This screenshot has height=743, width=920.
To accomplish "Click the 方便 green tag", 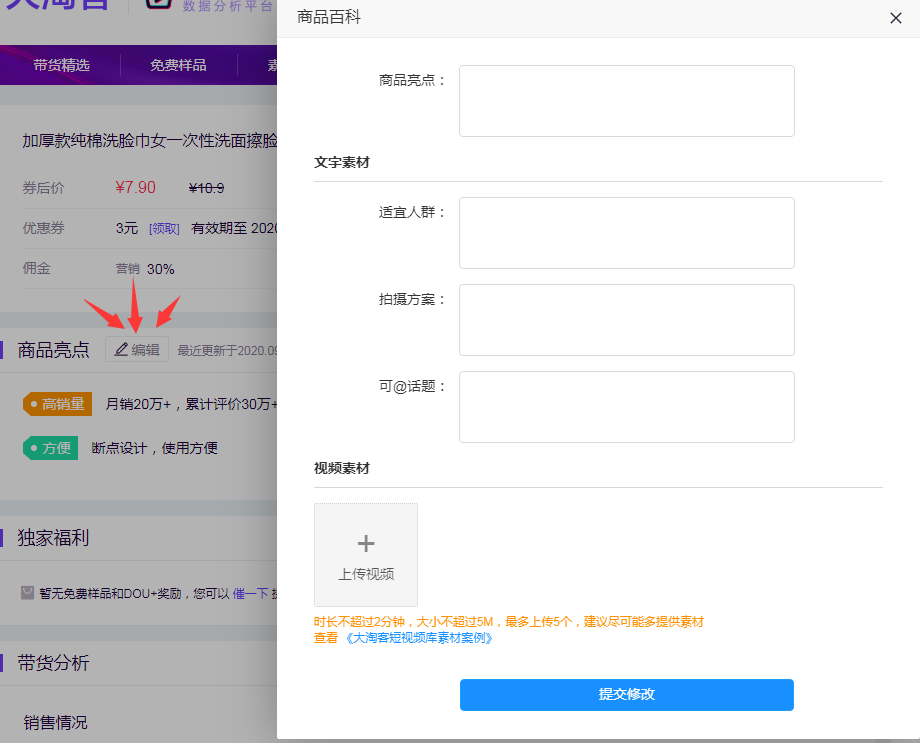I will [51, 448].
